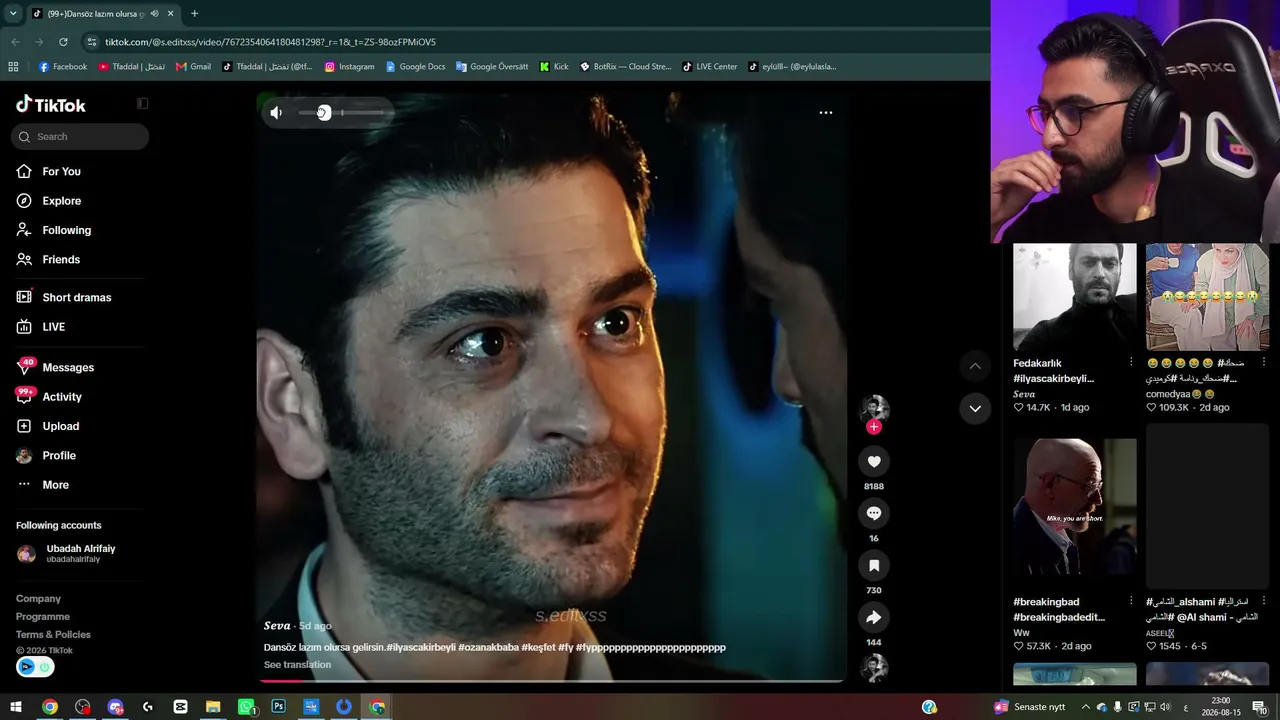Open the Fedakarlık video thumbnail
This screenshot has height=720, width=1280.
[x=1075, y=297]
